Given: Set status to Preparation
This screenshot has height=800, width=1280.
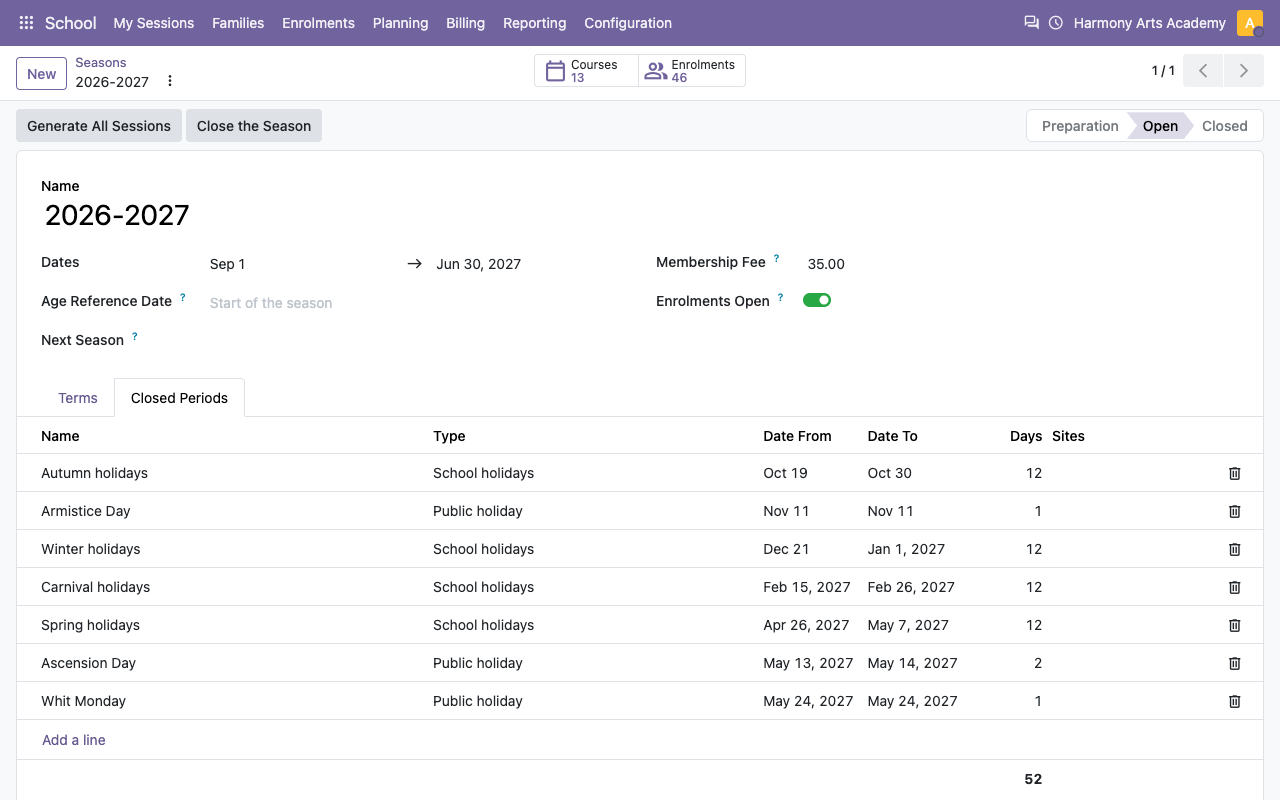Looking at the screenshot, I should tap(1080, 126).
